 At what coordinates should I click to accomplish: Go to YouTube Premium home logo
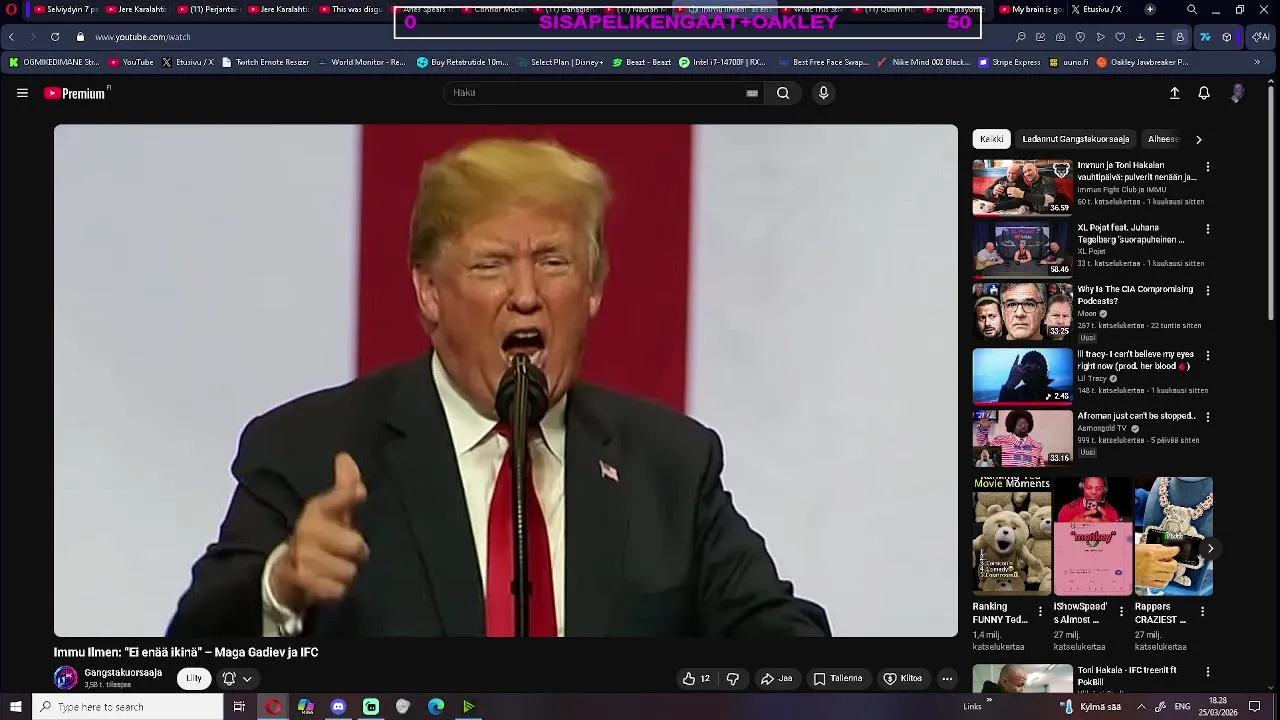[75, 93]
